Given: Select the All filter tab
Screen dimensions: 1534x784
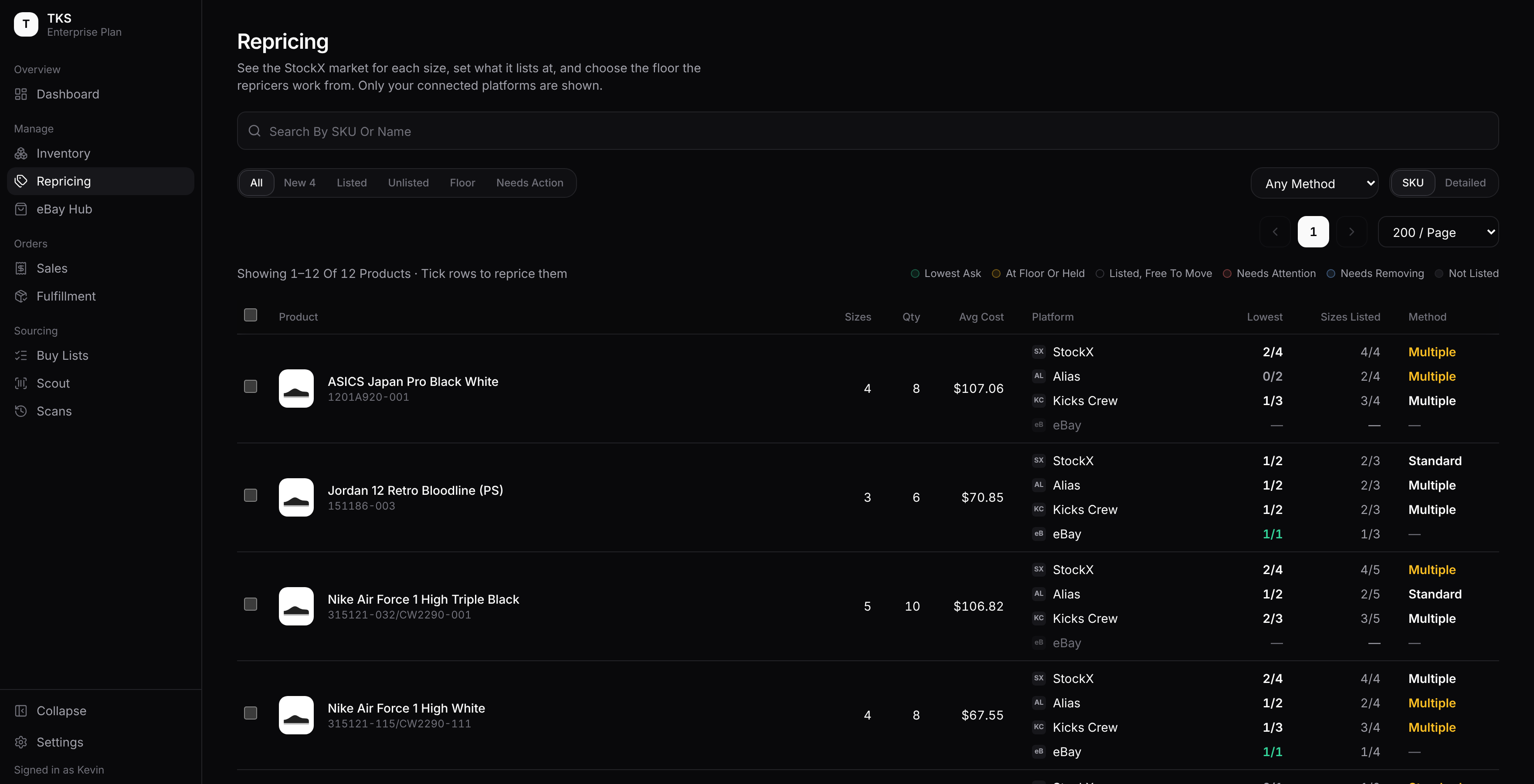Looking at the screenshot, I should tap(256, 183).
